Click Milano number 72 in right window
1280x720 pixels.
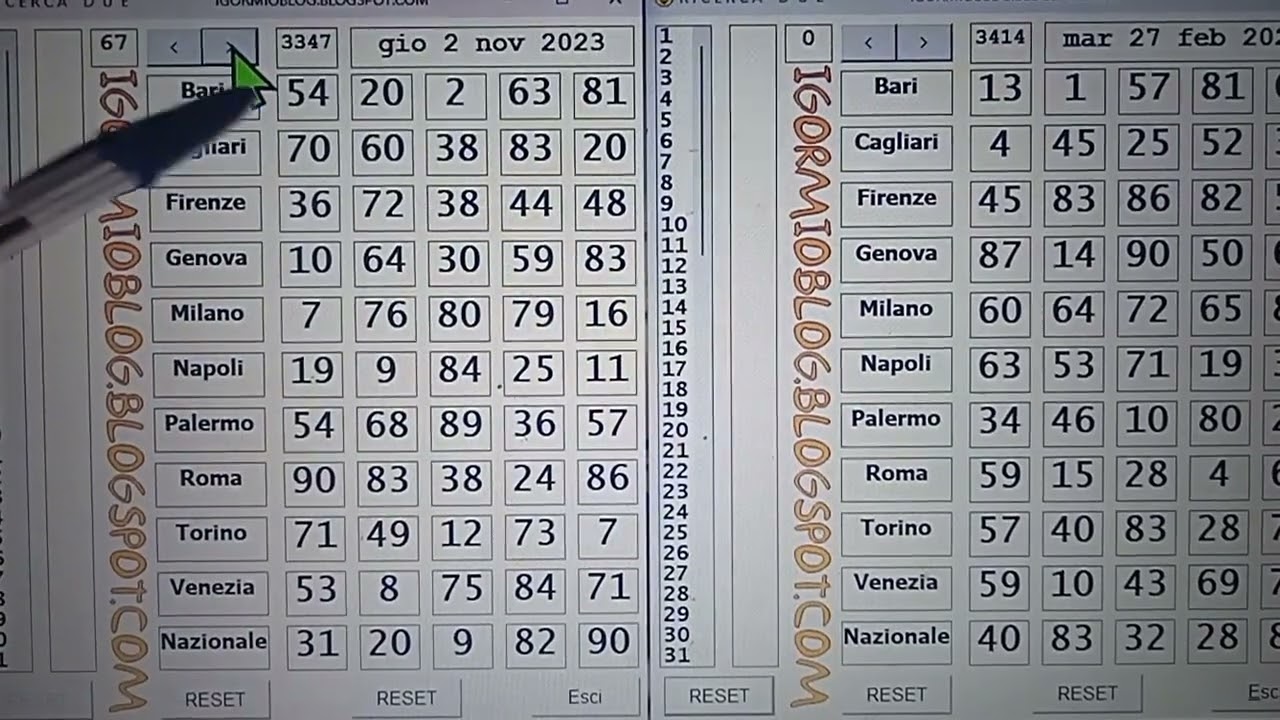point(1147,311)
